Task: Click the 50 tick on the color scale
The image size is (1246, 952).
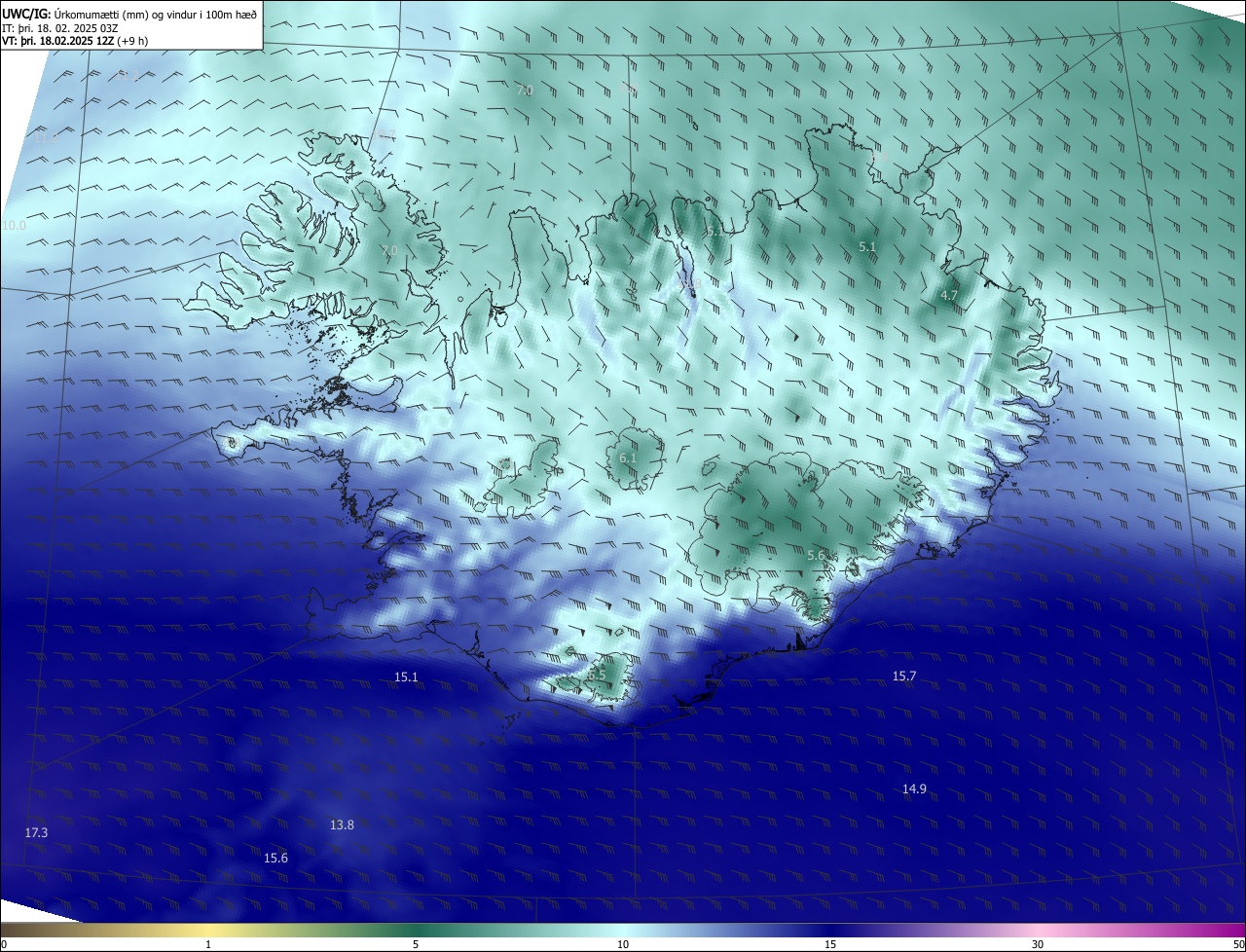Action: pos(1238,944)
